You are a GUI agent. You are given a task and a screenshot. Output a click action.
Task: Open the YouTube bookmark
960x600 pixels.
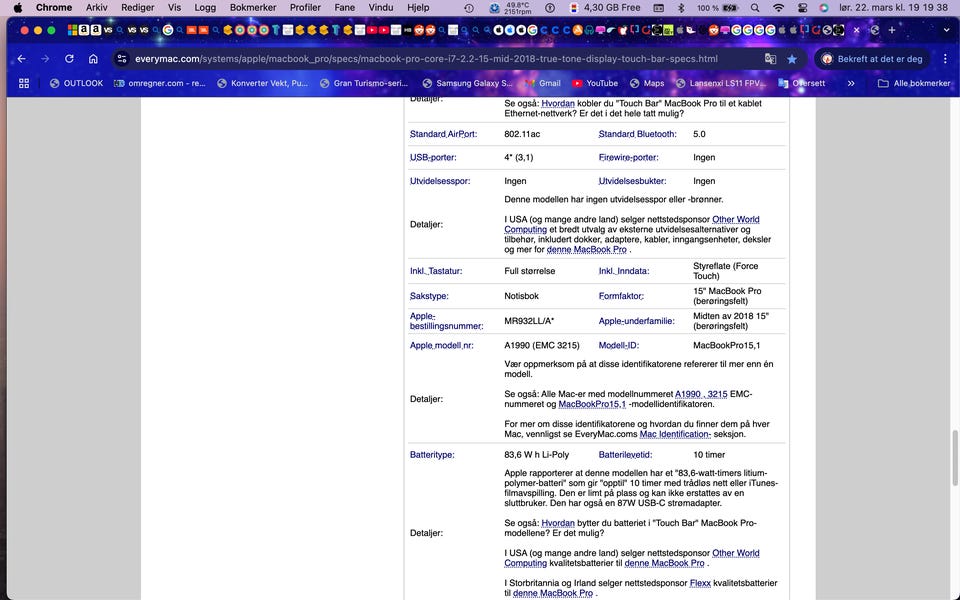click(x=595, y=83)
